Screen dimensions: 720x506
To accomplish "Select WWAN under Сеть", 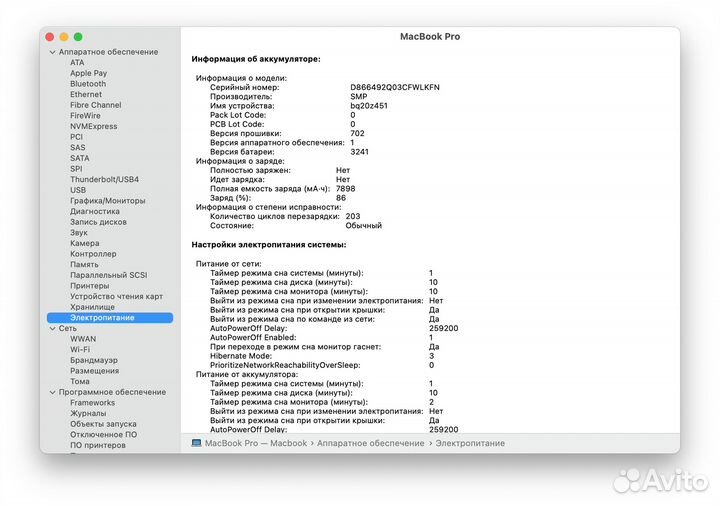I will (x=83, y=339).
